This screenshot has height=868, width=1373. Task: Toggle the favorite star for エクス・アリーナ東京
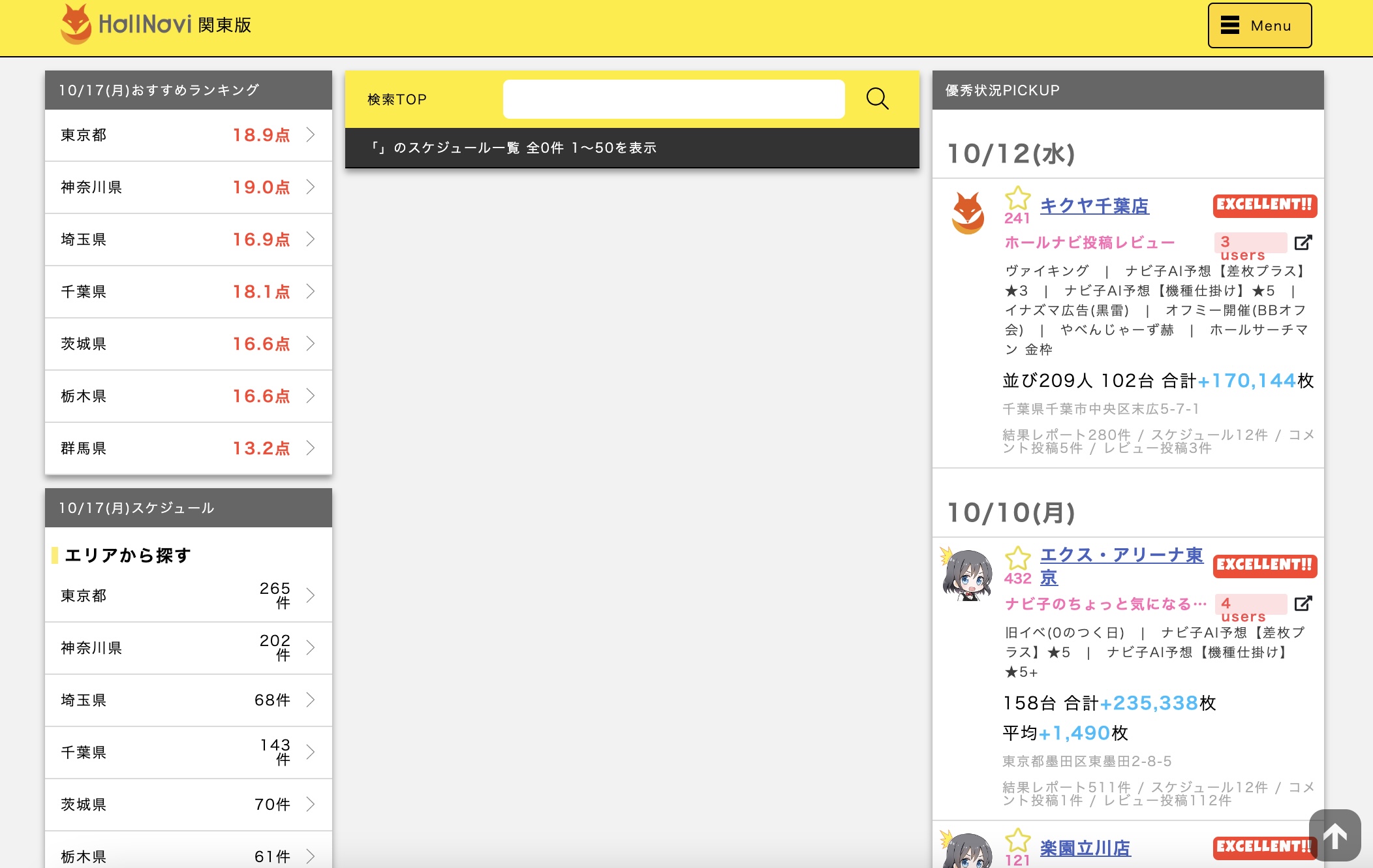point(1018,559)
